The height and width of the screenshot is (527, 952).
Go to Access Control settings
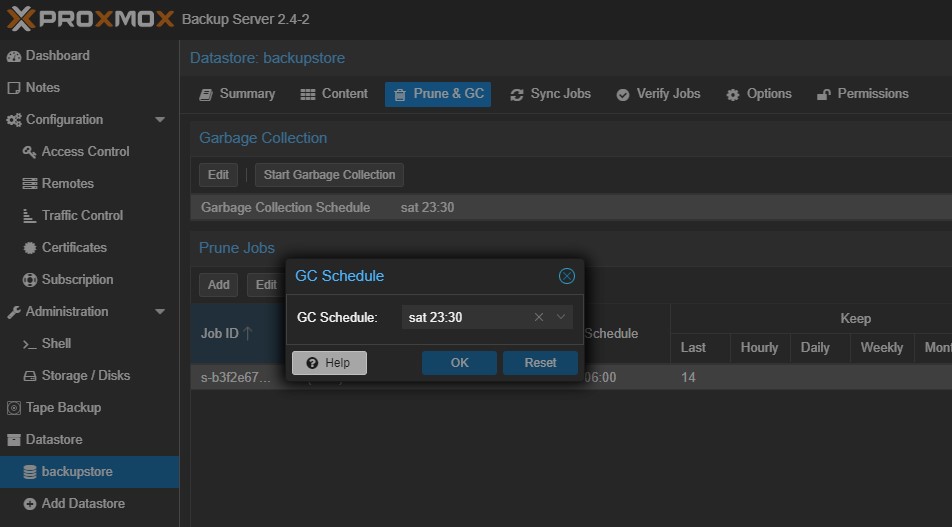pyautogui.click(x=85, y=152)
